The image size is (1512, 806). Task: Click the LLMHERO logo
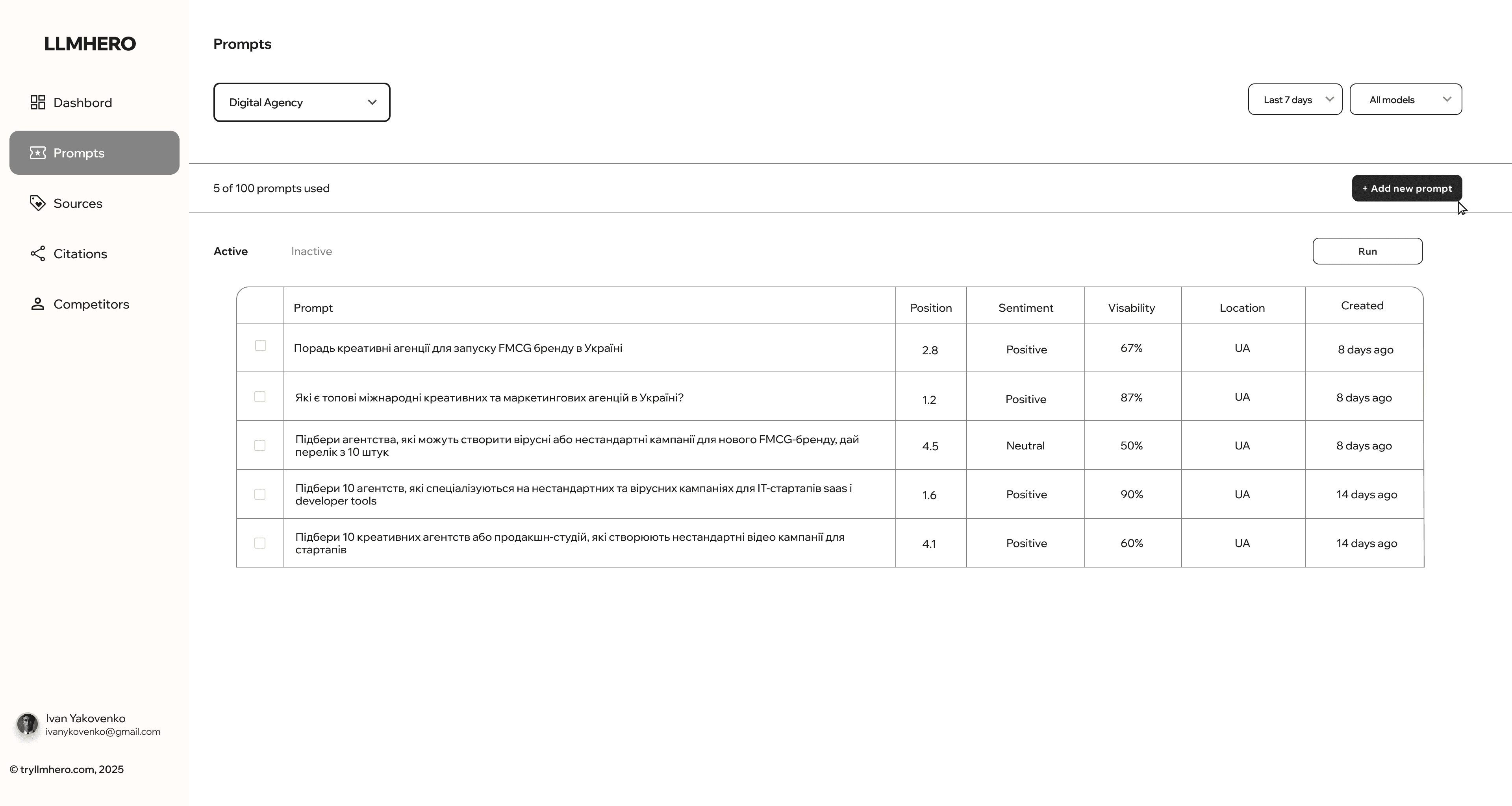[90, 44]
